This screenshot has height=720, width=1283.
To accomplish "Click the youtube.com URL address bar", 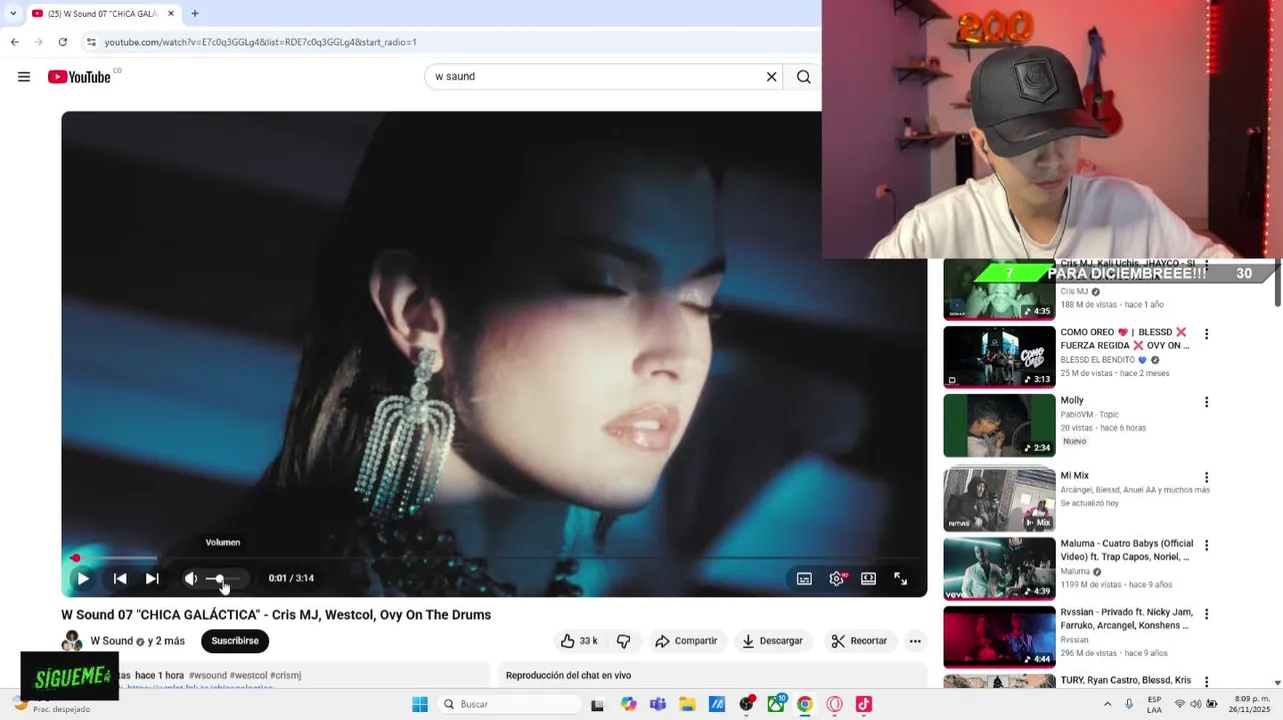I will [261, 42].
